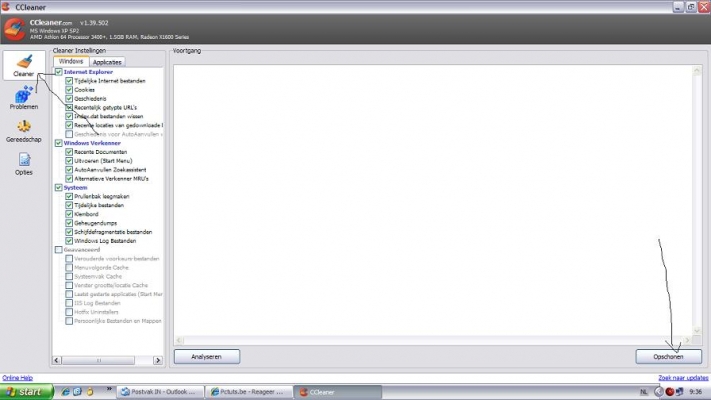Check Laatst gestarte applicaties option
711x400 pixels.
[x=69, y=294]
